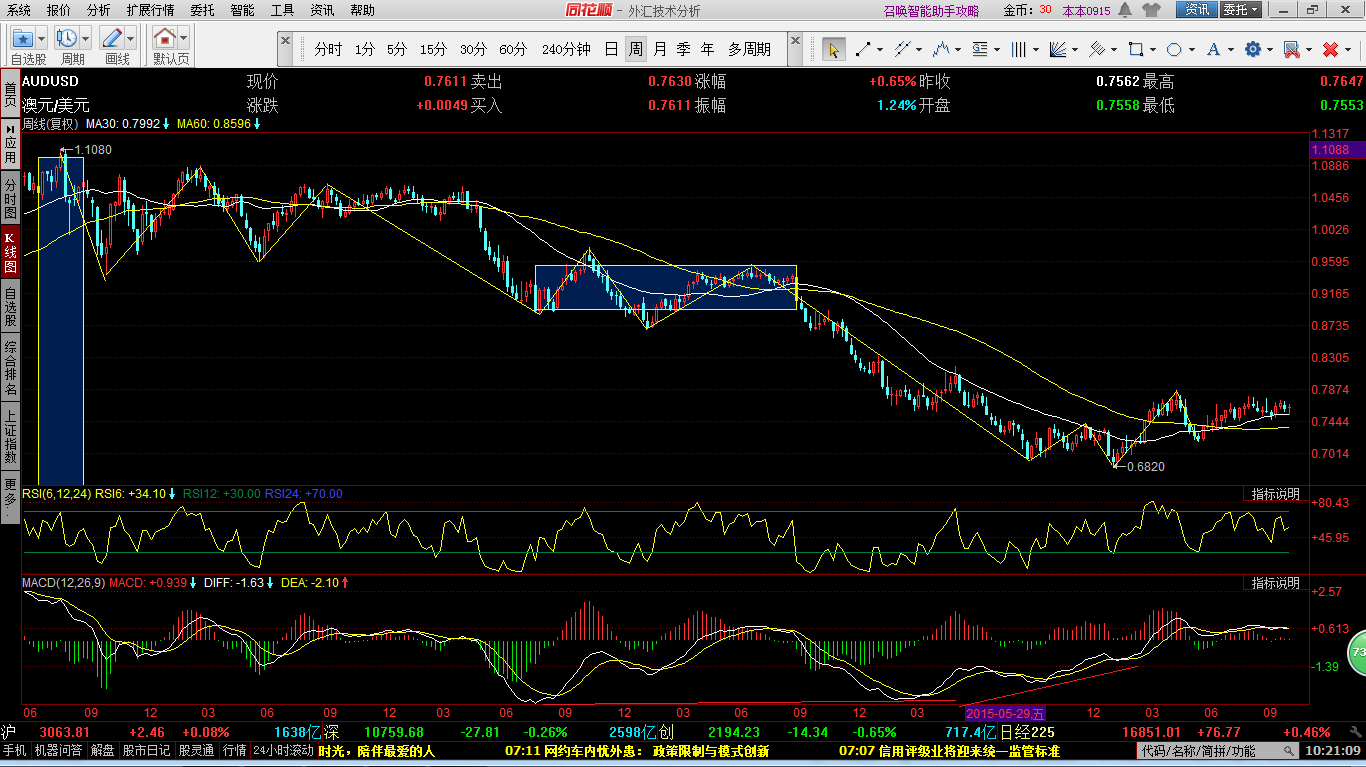Open the 上证指数 side tab

10,435
